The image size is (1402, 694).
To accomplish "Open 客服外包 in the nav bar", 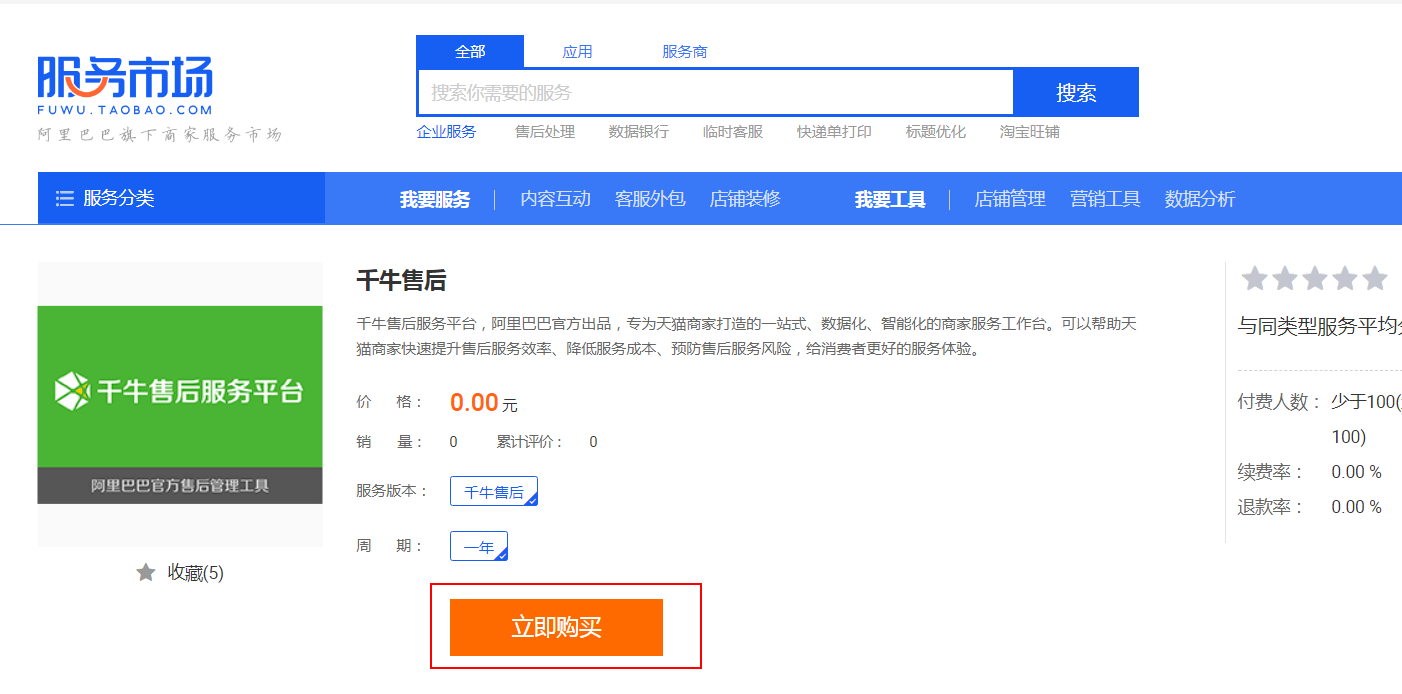I will pyautogui.click(x=650, y=199).
